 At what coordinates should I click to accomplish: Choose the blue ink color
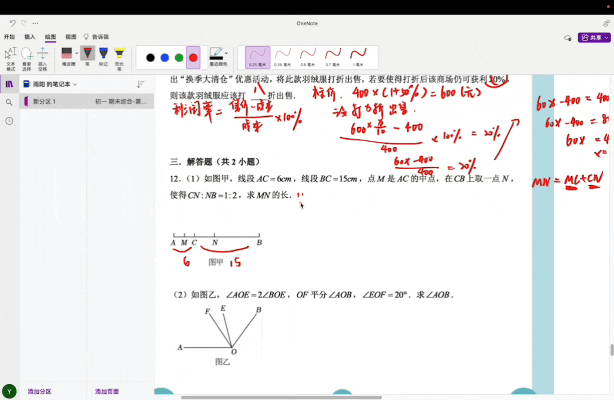point(165,58)
